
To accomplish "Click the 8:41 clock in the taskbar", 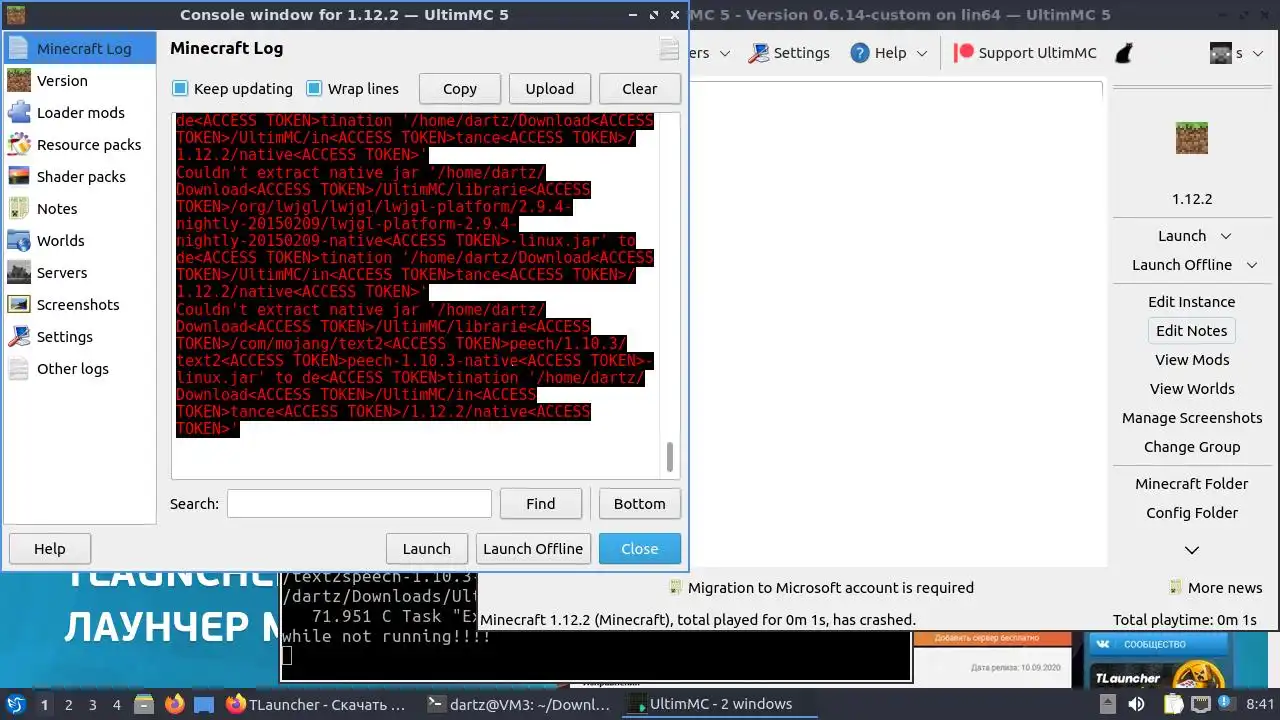I will (x=1261, y=704).
